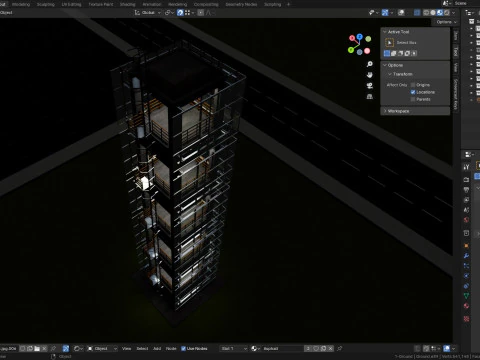Click the blue Z axis gizmo ball
This screenshot has height=360, width=480.
point(360,36)
